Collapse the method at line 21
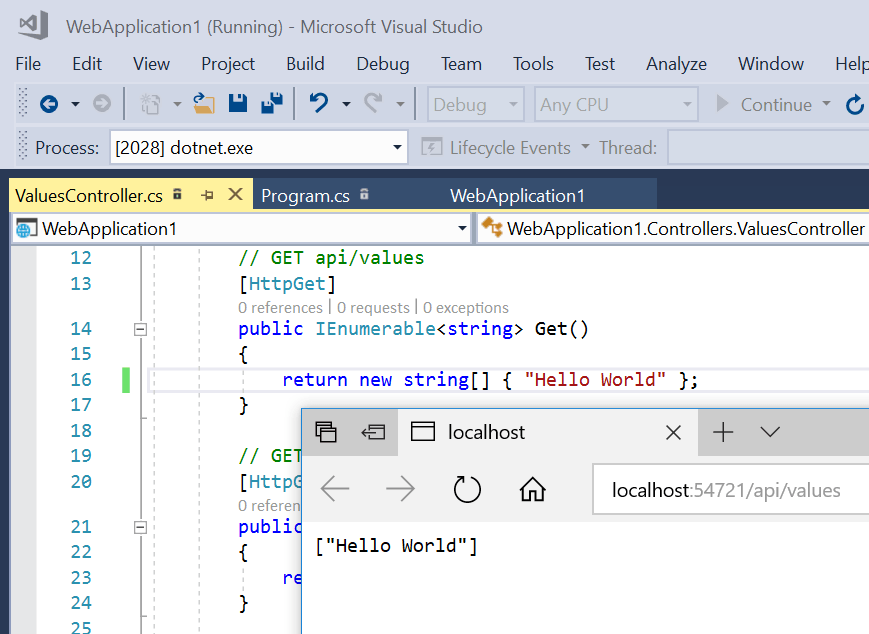The image size is (869, 634). (140, 527)
